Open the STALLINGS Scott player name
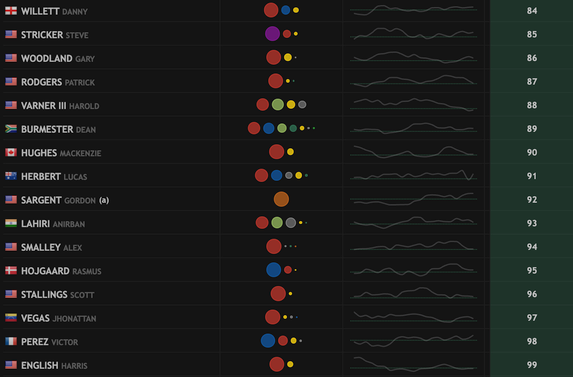The image size is (573, 377). pyautogui.click(x=58, y=294)
